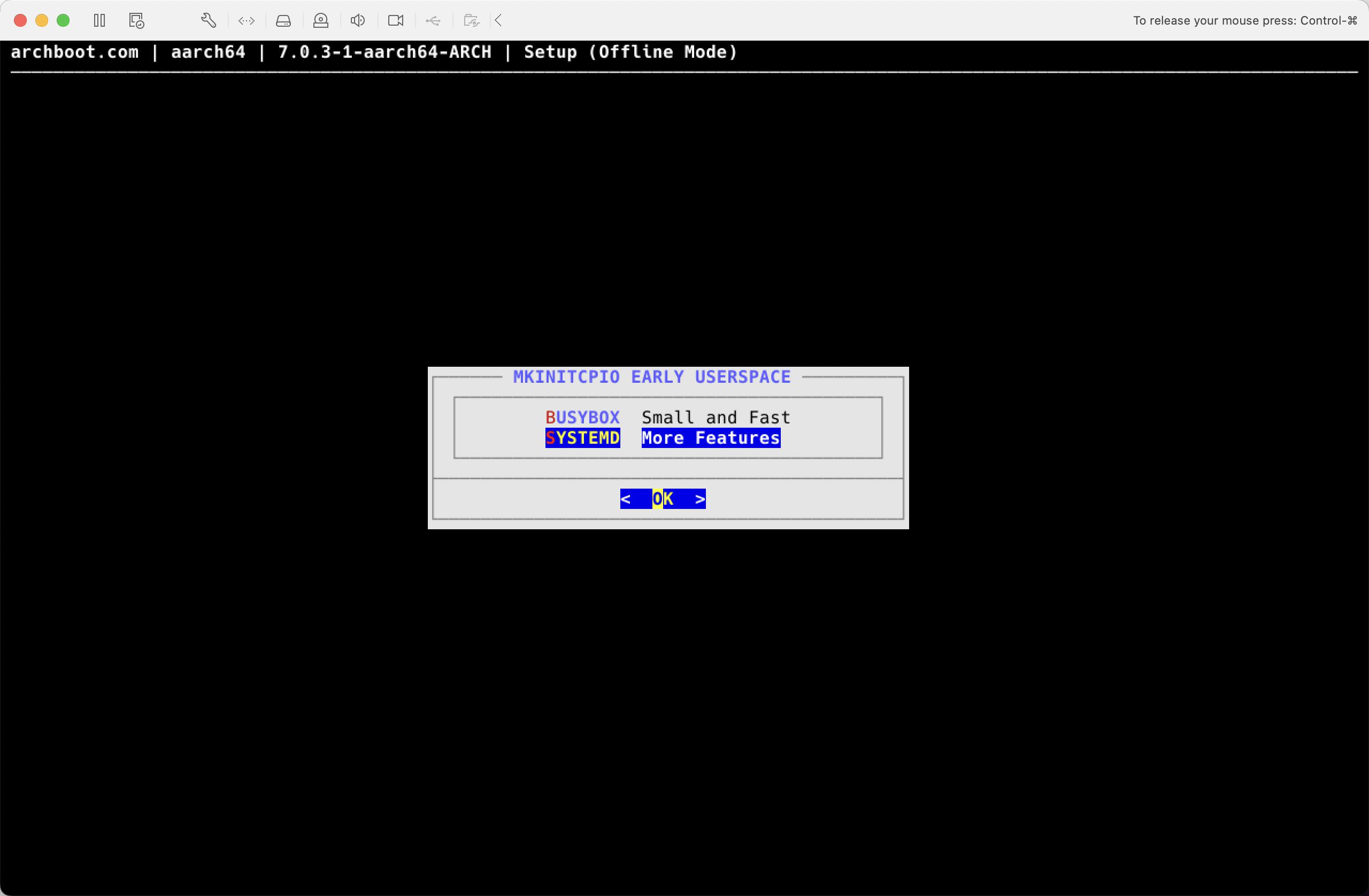Click the camera device icon
This screenshot has height=896, width=1369.
[x=396, y=21]
